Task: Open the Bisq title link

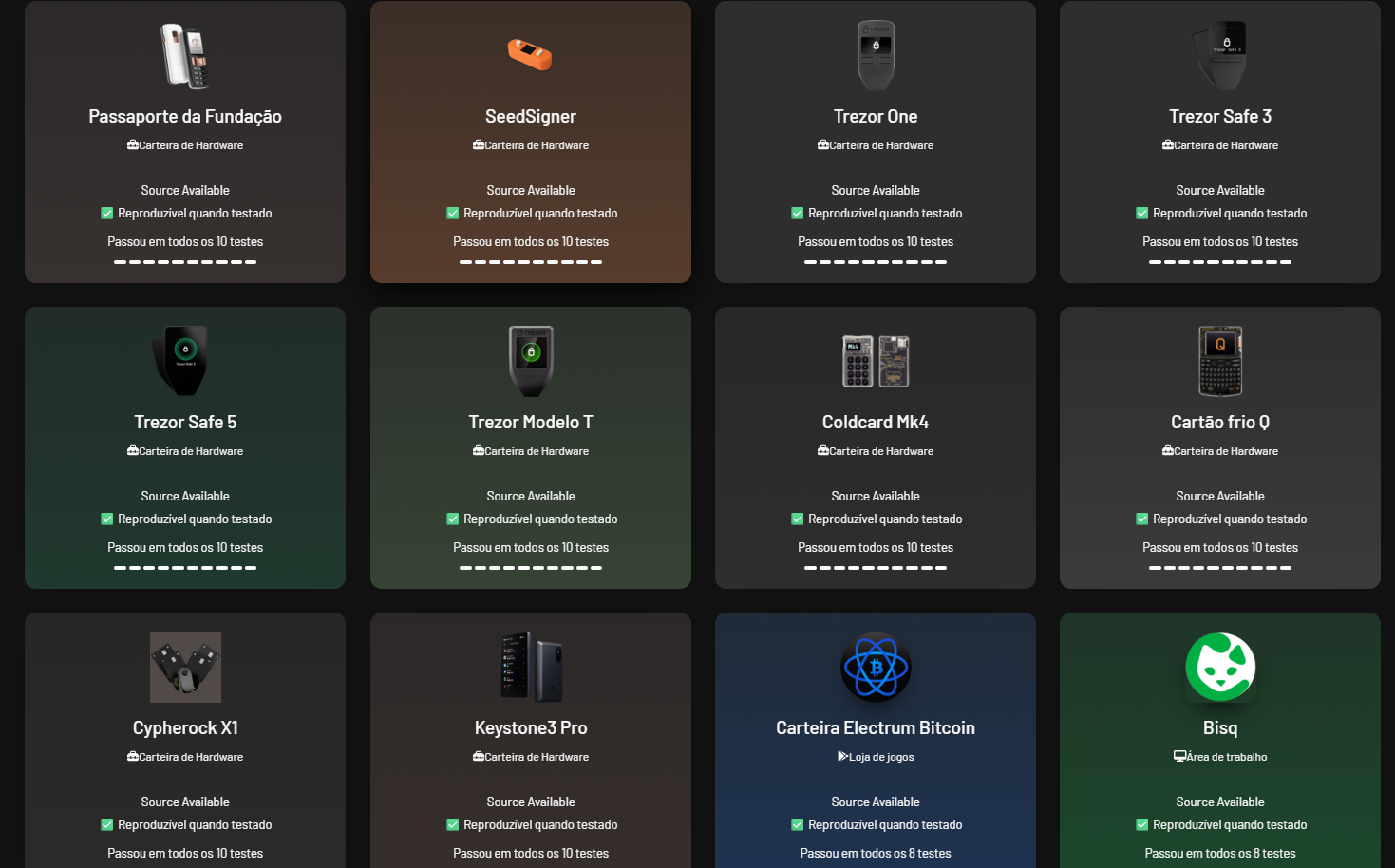Action: pyautogui.click(x=1220, y=728)
